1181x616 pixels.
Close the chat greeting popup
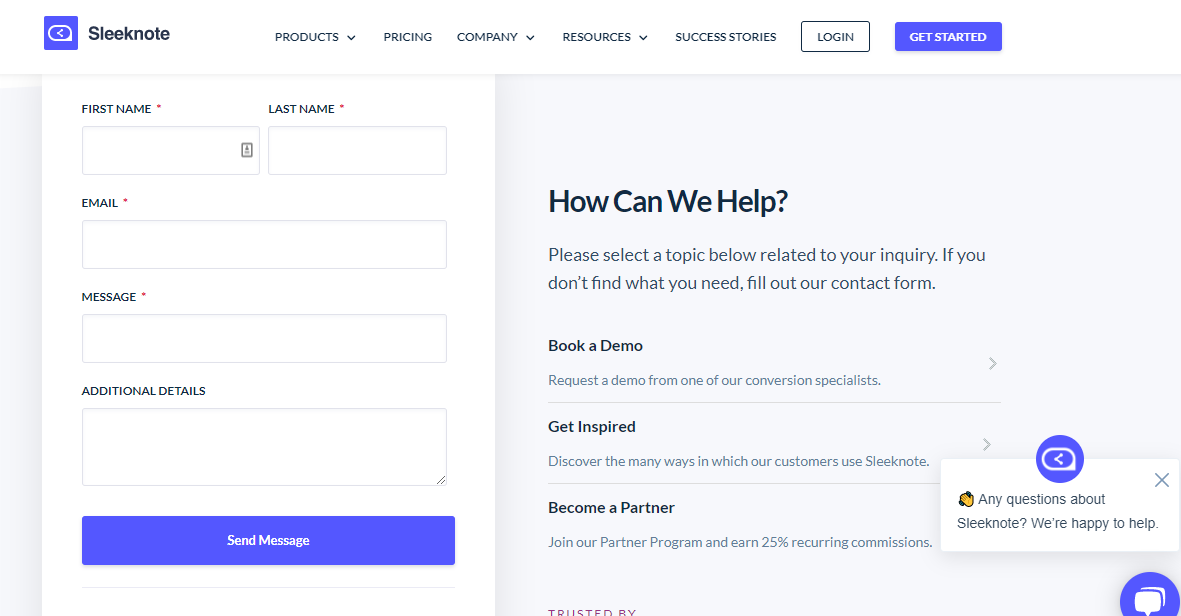[1161, 480]
